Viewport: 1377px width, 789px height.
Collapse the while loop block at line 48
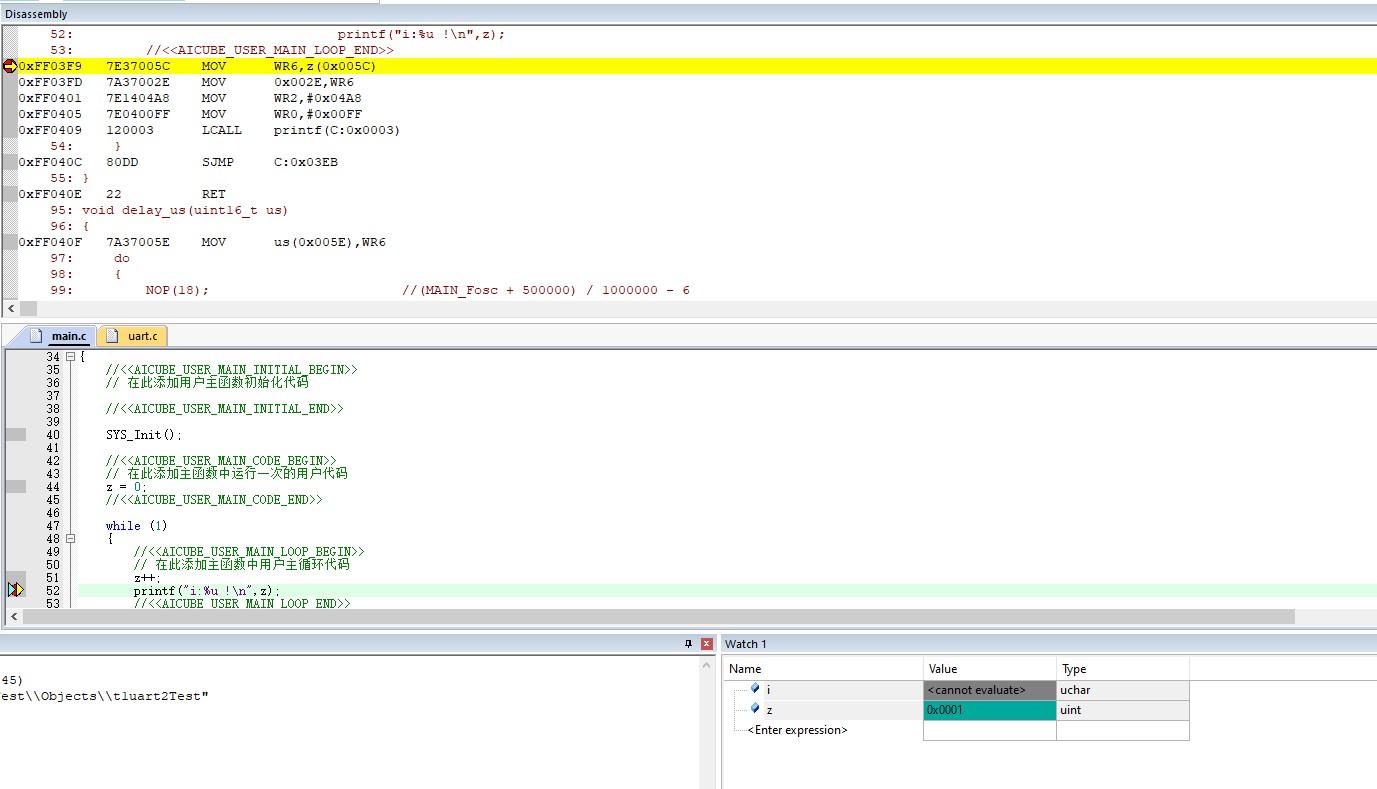tap(71, 538)
